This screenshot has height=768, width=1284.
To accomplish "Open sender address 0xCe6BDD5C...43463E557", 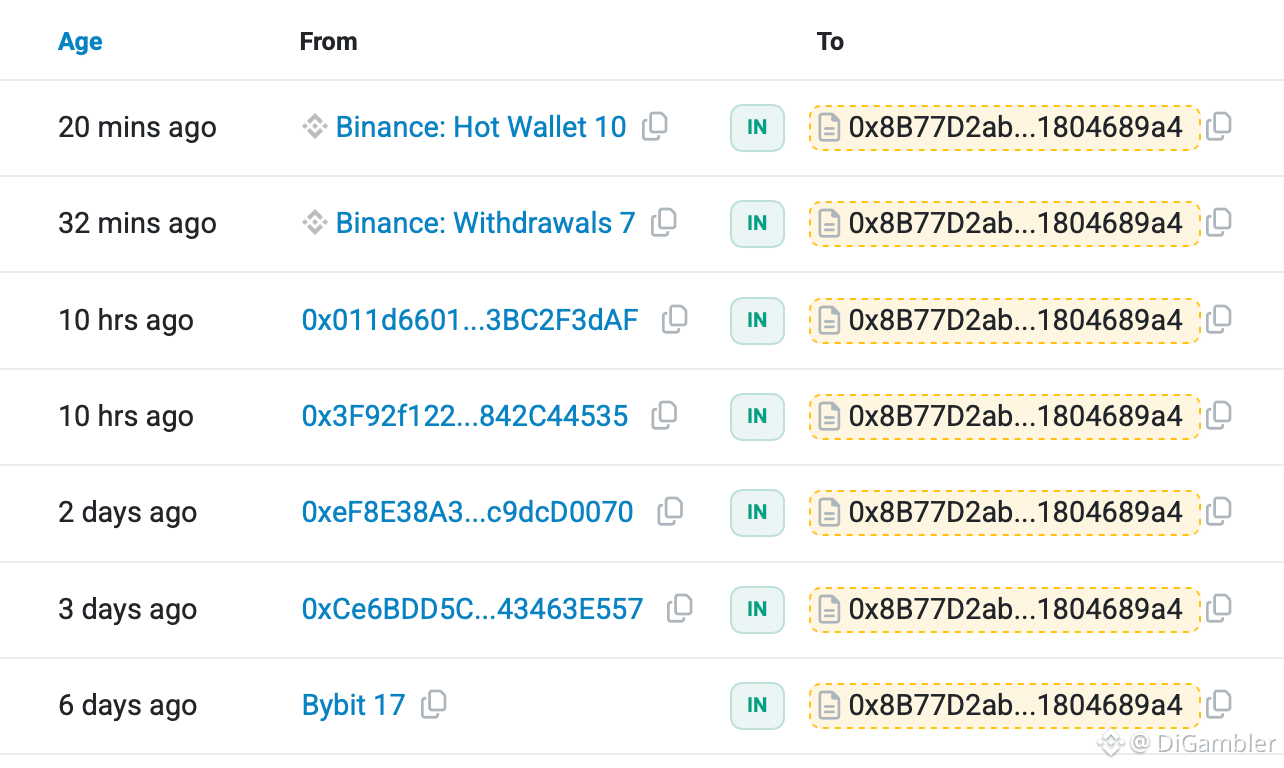I will click(473, 609).
